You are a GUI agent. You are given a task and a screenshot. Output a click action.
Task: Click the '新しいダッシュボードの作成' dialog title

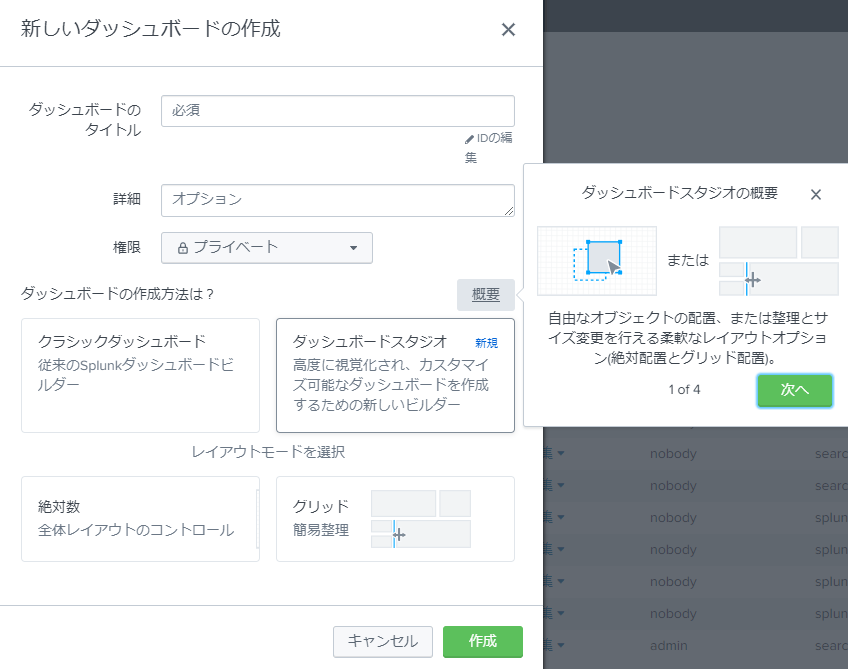pos(150,29)
